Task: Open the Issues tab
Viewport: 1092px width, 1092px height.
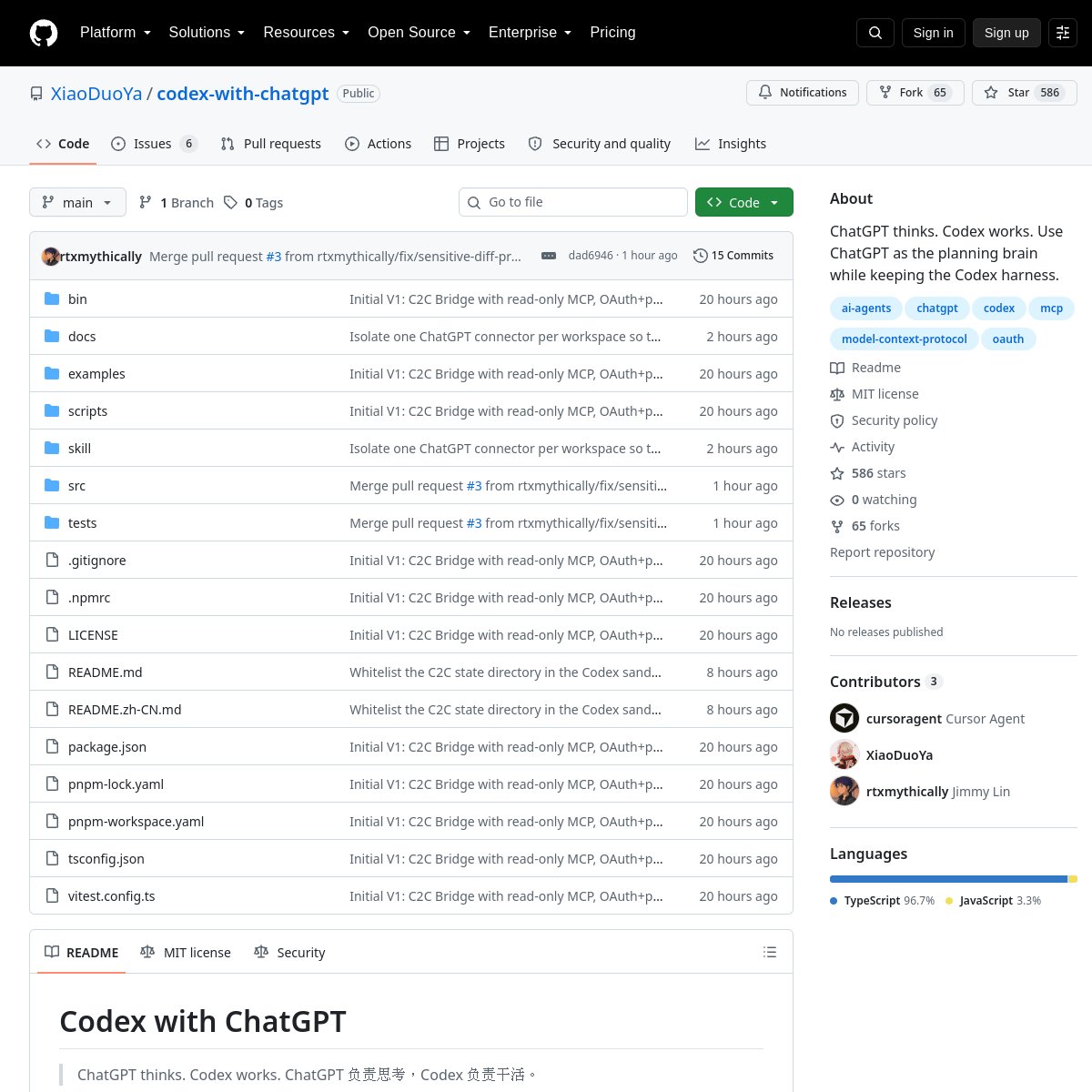Action: tap(154, 144)
